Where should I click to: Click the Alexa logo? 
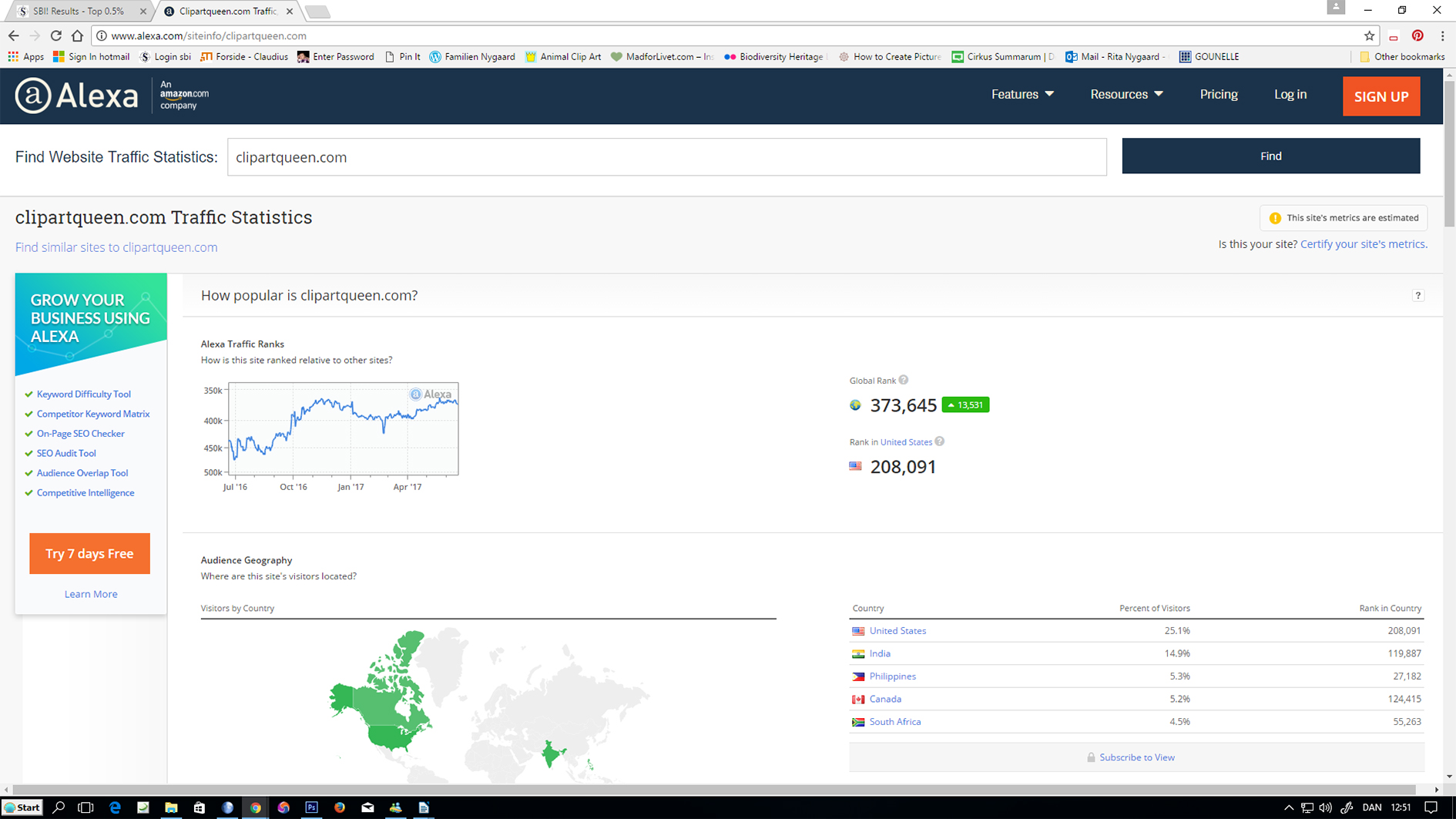click(77, 96)
